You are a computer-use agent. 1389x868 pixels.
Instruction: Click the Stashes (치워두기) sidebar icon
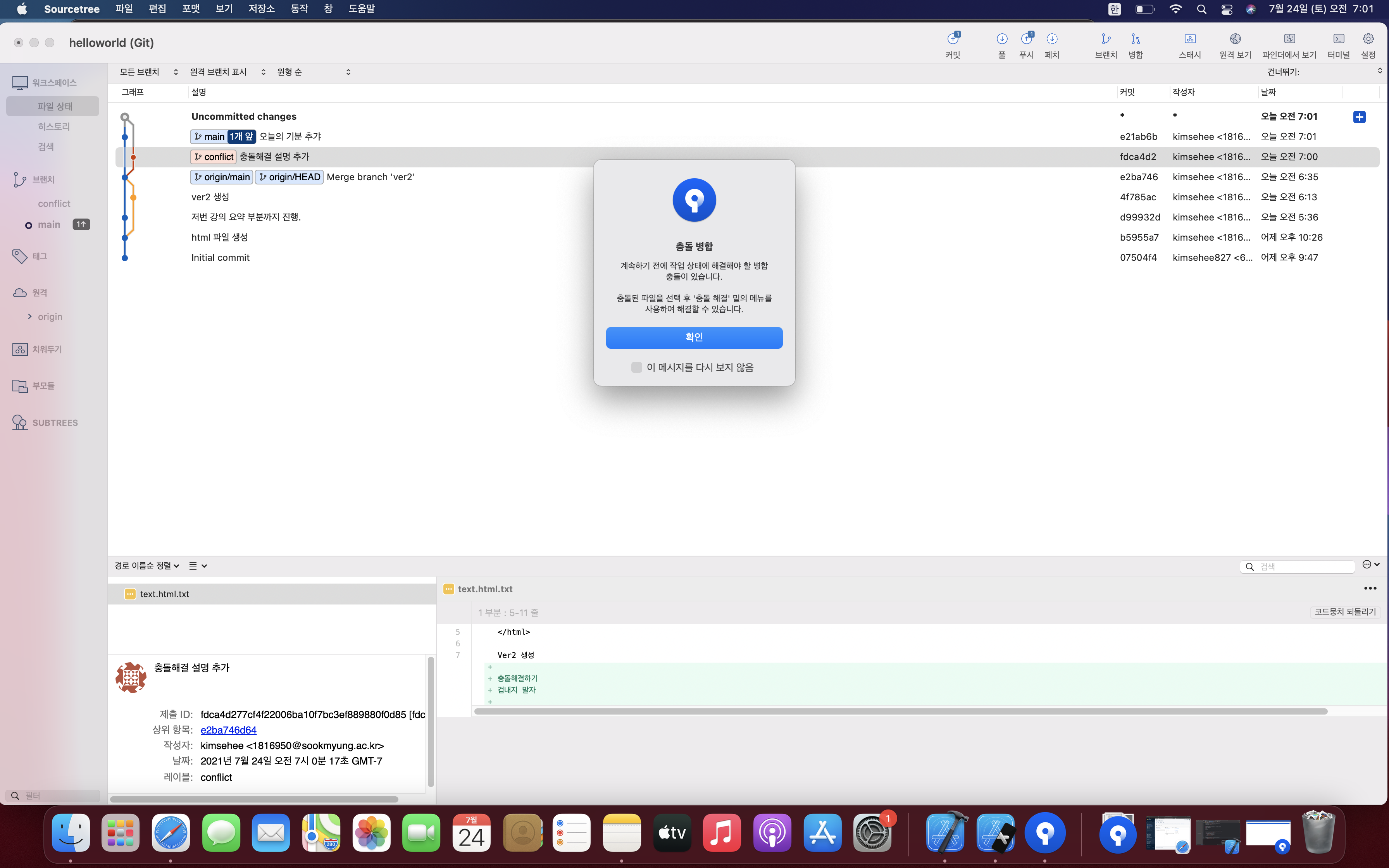tap(20, 349)
